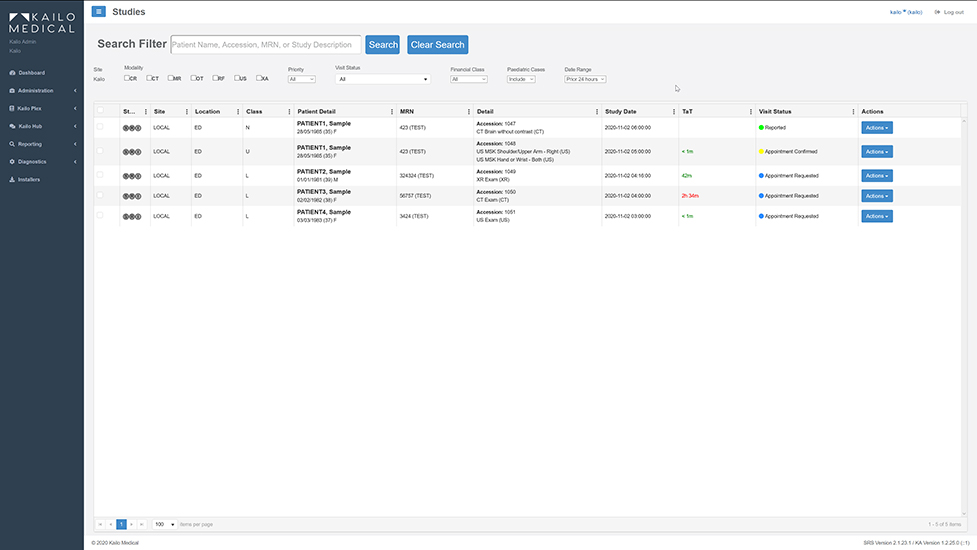Expand the Kailo Hub sidebar menu
Screen dimensions: 977x550
pos(42,126)
